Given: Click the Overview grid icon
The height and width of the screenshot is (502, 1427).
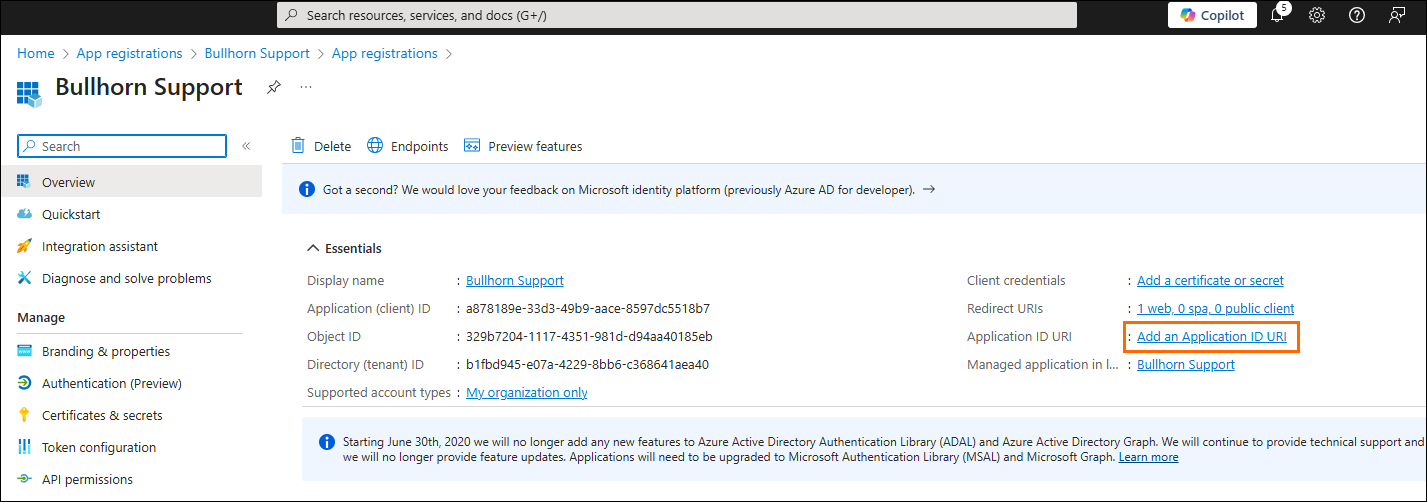Looking at the screenshot, I should click(x=25, y=182).
